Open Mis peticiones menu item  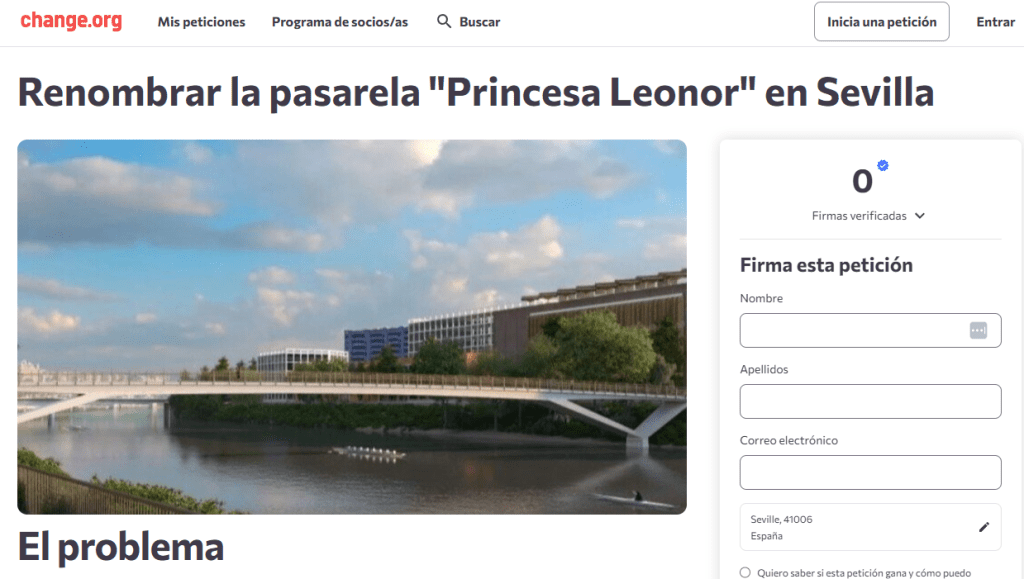(201, 22)
